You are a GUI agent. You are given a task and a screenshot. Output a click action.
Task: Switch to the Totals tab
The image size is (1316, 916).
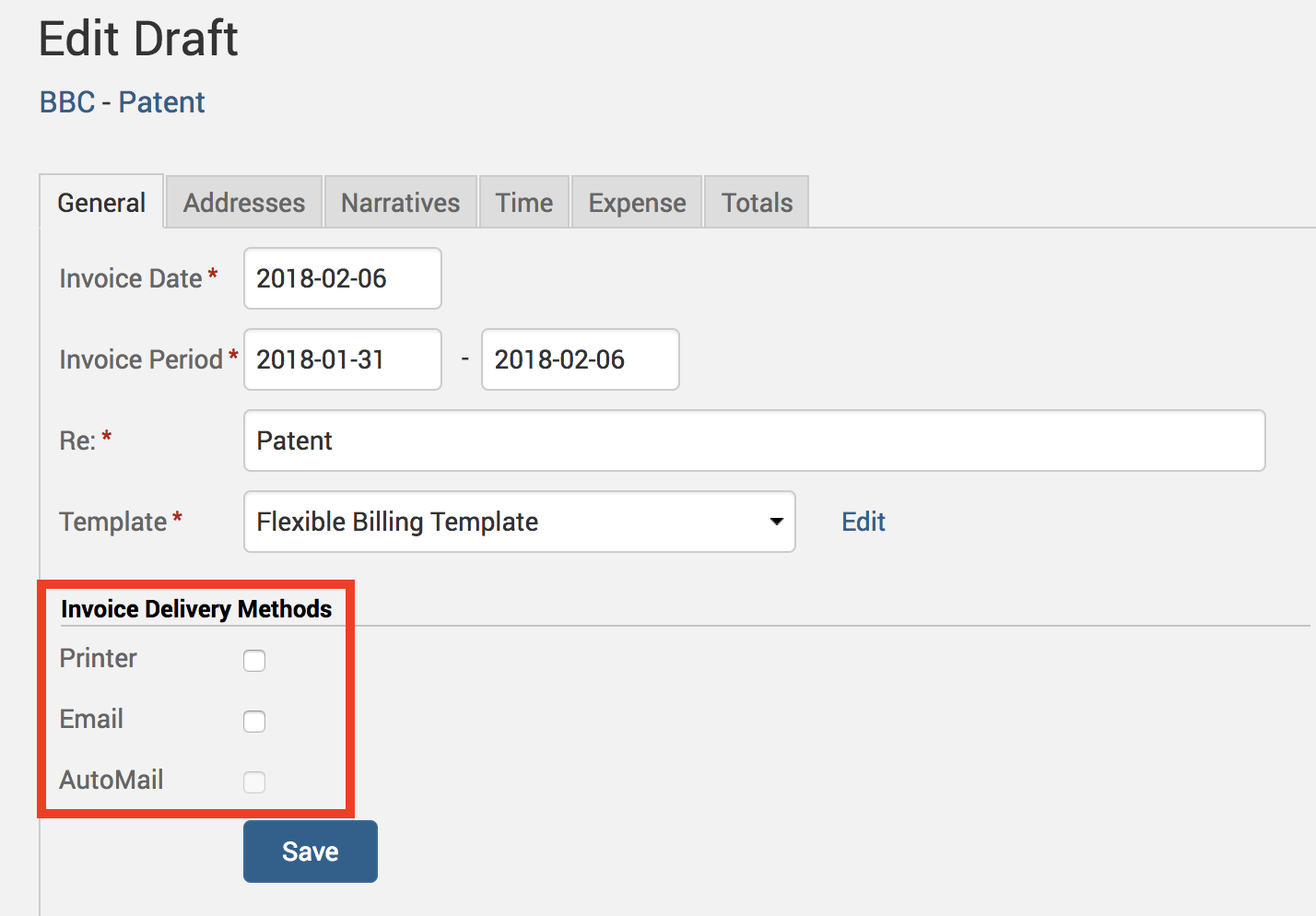point(756,202)
